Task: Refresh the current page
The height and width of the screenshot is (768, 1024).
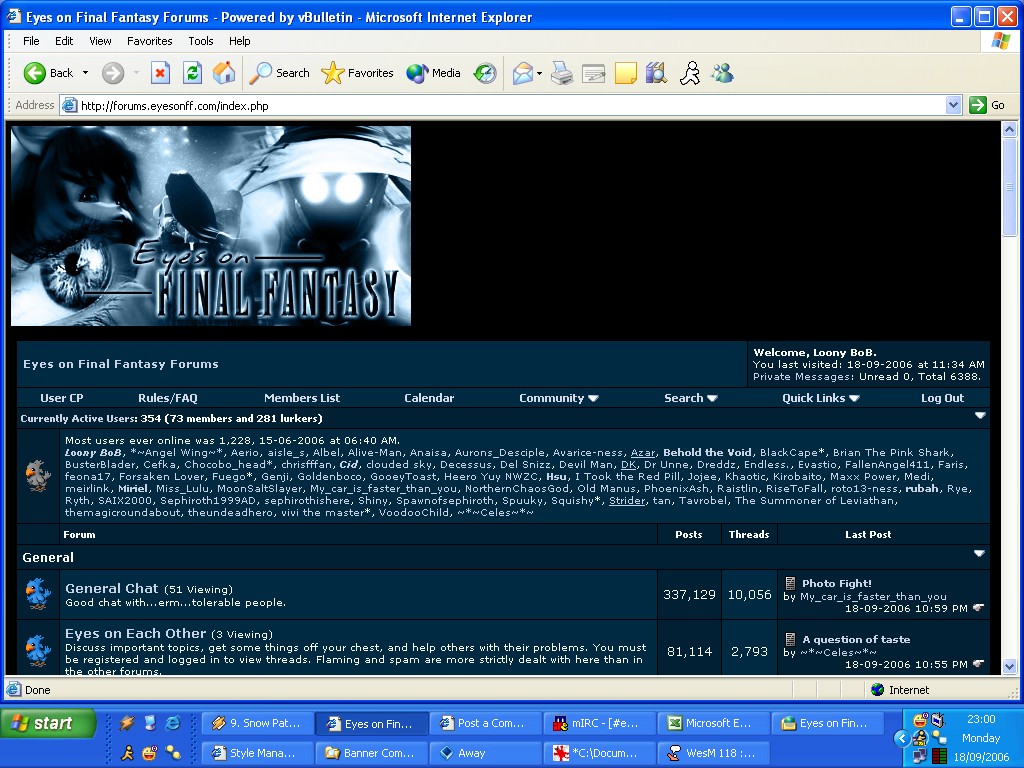Action: (192, 73)
